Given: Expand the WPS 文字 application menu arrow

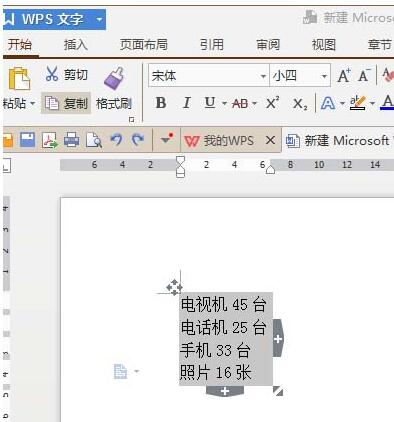Looking at the screenshot, I should (99, 19).
